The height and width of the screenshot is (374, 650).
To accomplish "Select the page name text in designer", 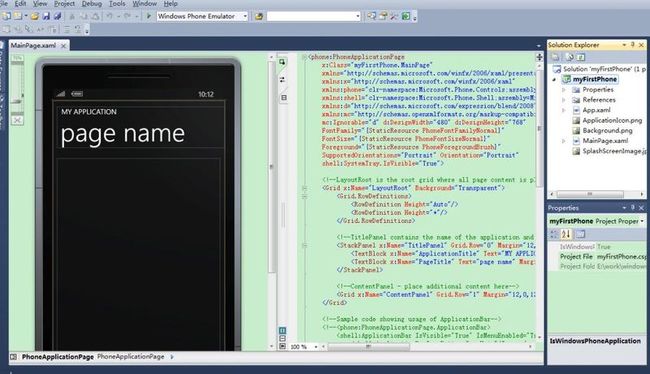I will [123, 134].
